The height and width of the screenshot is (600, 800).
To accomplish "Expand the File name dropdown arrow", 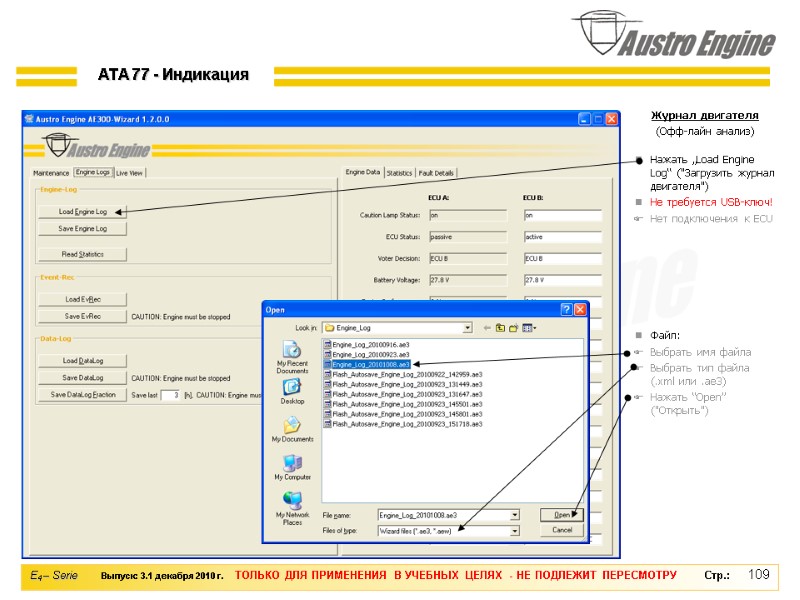I will coord(515,515).
